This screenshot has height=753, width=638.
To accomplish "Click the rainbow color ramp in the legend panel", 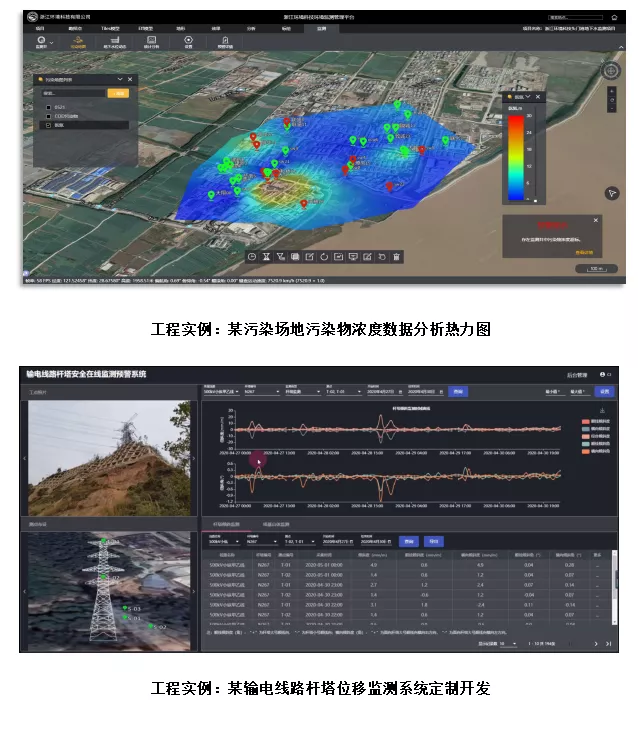I will tap(516, 157).
